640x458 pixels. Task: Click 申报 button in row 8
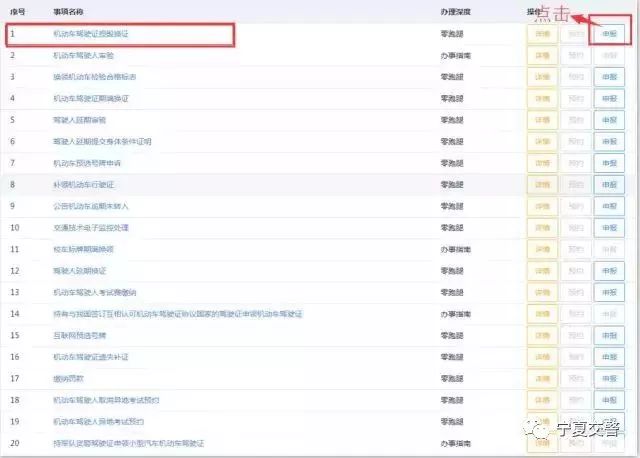click(x=609, y=185)
